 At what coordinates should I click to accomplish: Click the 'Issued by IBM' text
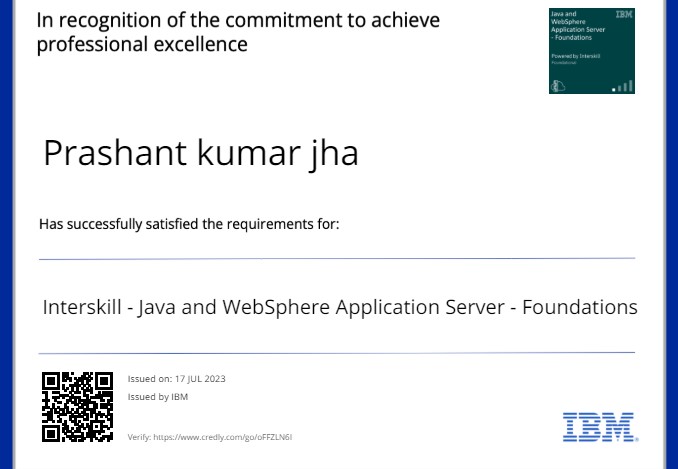coord(158,397)
